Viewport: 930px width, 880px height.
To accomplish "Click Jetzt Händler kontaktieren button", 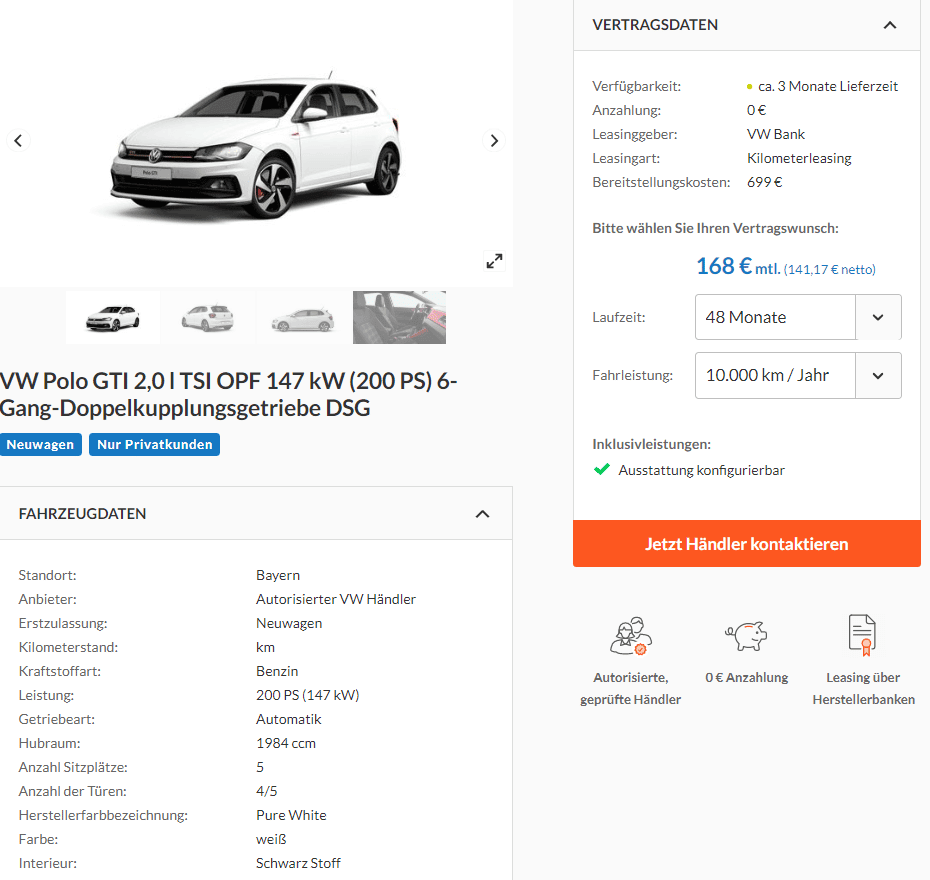I will tap(747, 544).
